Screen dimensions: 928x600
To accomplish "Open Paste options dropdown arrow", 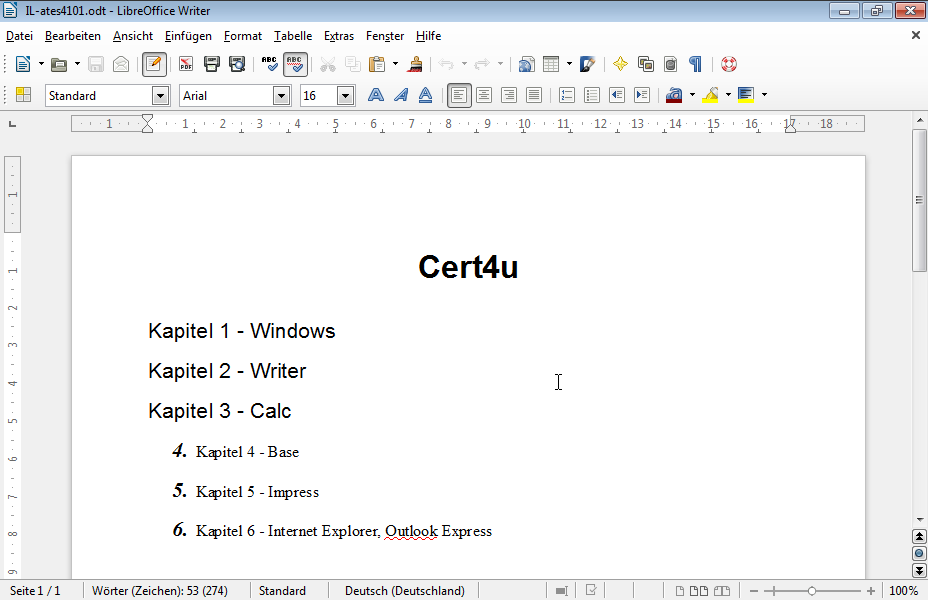I will click(395, 64).
